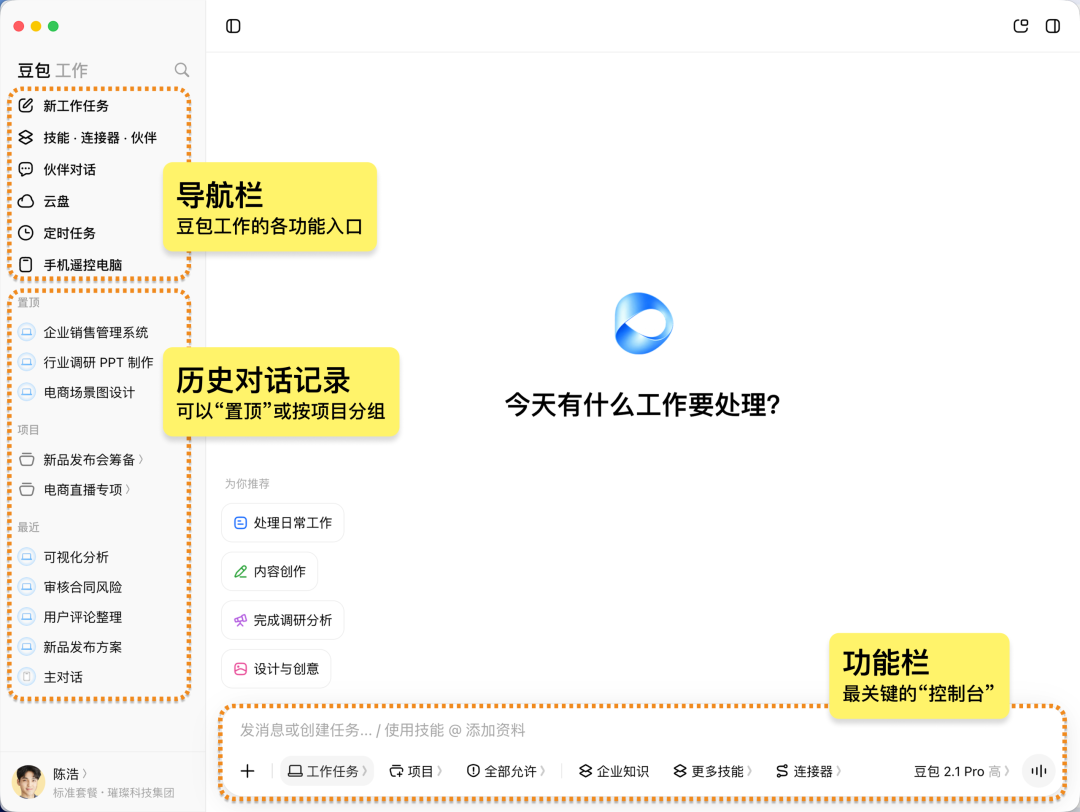This screenshot has width=1080, height=812.
Task: Click the icon beside 审核合同风险
Action: point(26,587)
